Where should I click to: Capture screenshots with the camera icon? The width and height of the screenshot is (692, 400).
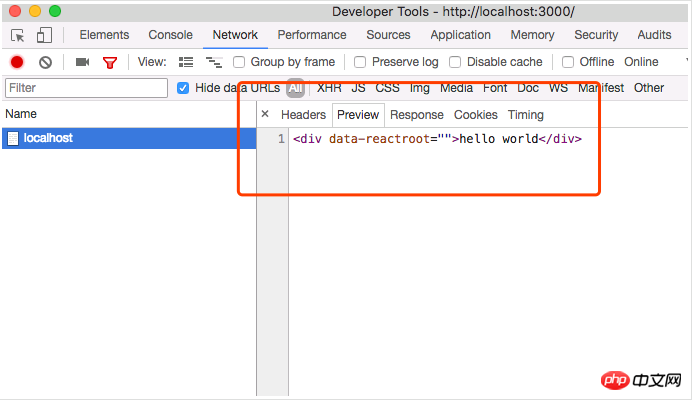point(82,62)
